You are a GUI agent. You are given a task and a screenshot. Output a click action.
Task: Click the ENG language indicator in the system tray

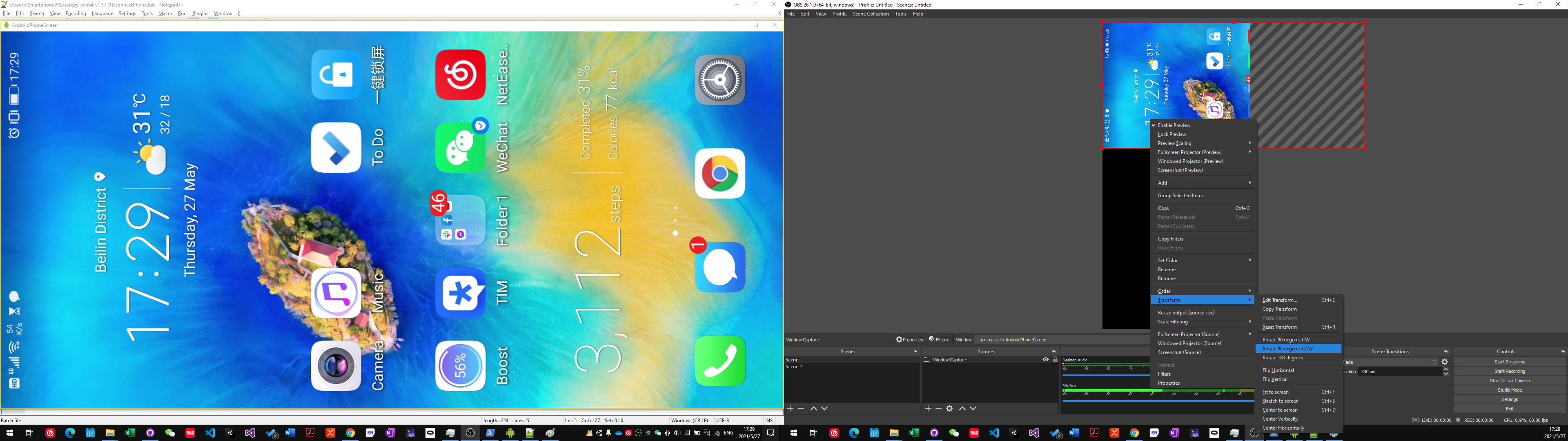tap(728, 433)
